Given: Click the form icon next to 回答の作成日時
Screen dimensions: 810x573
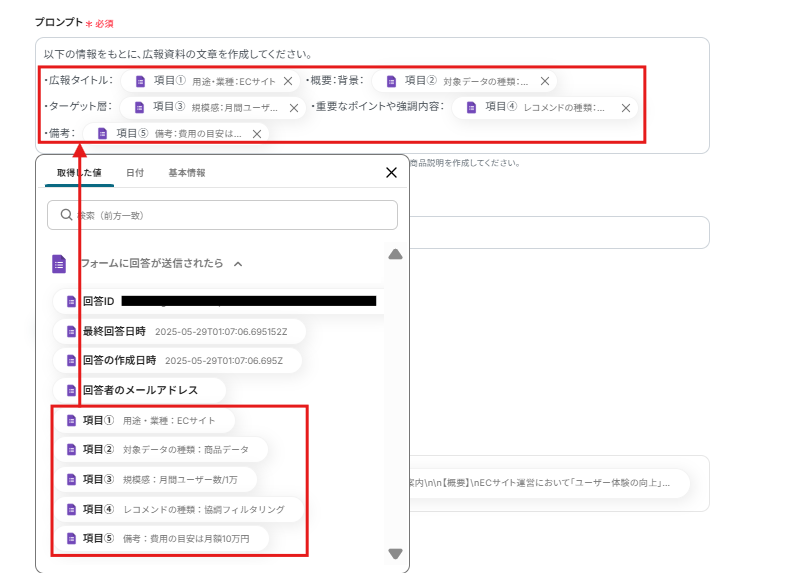Looking at the screenshot, I should [71, 360].
